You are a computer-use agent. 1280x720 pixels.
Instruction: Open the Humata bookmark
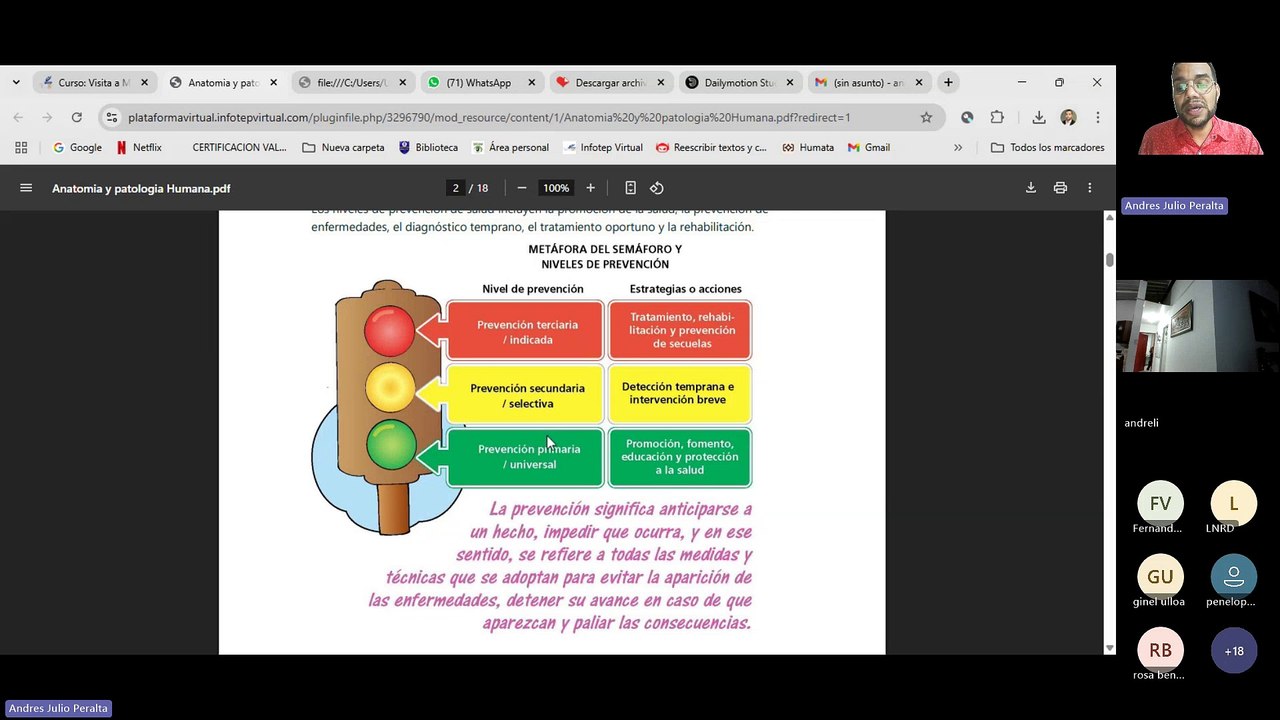(808, 147)
